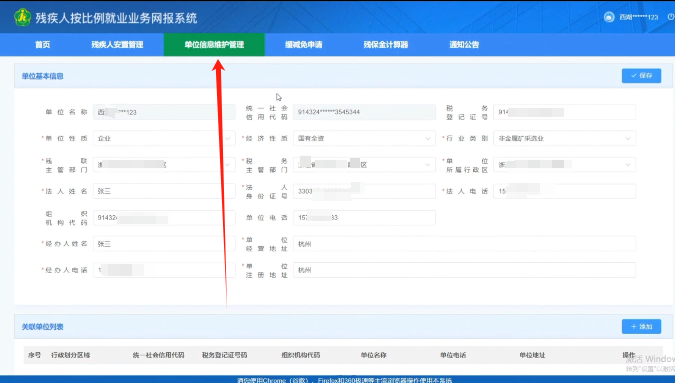Click the 组织机构代码 input field
The height and width of the screenshot is (383, 675).
[164, 218]
